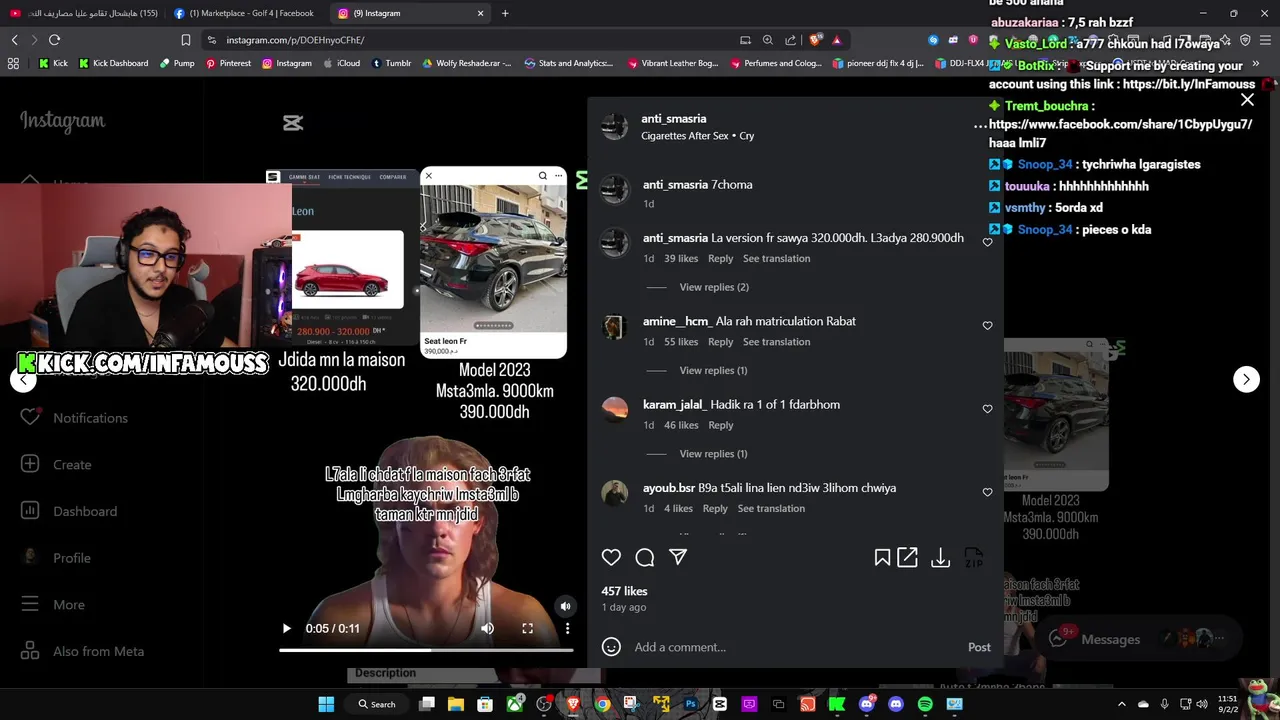Screen dimensions: 1280x720
Task: Open Windows Start menu
Action: [326, 704]
